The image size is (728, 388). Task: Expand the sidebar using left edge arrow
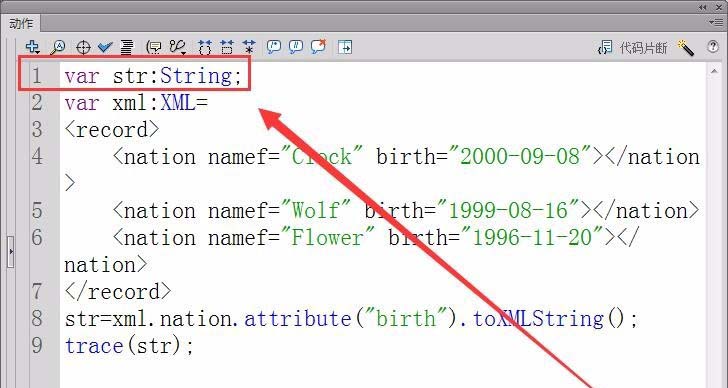(x=10, y=252)
